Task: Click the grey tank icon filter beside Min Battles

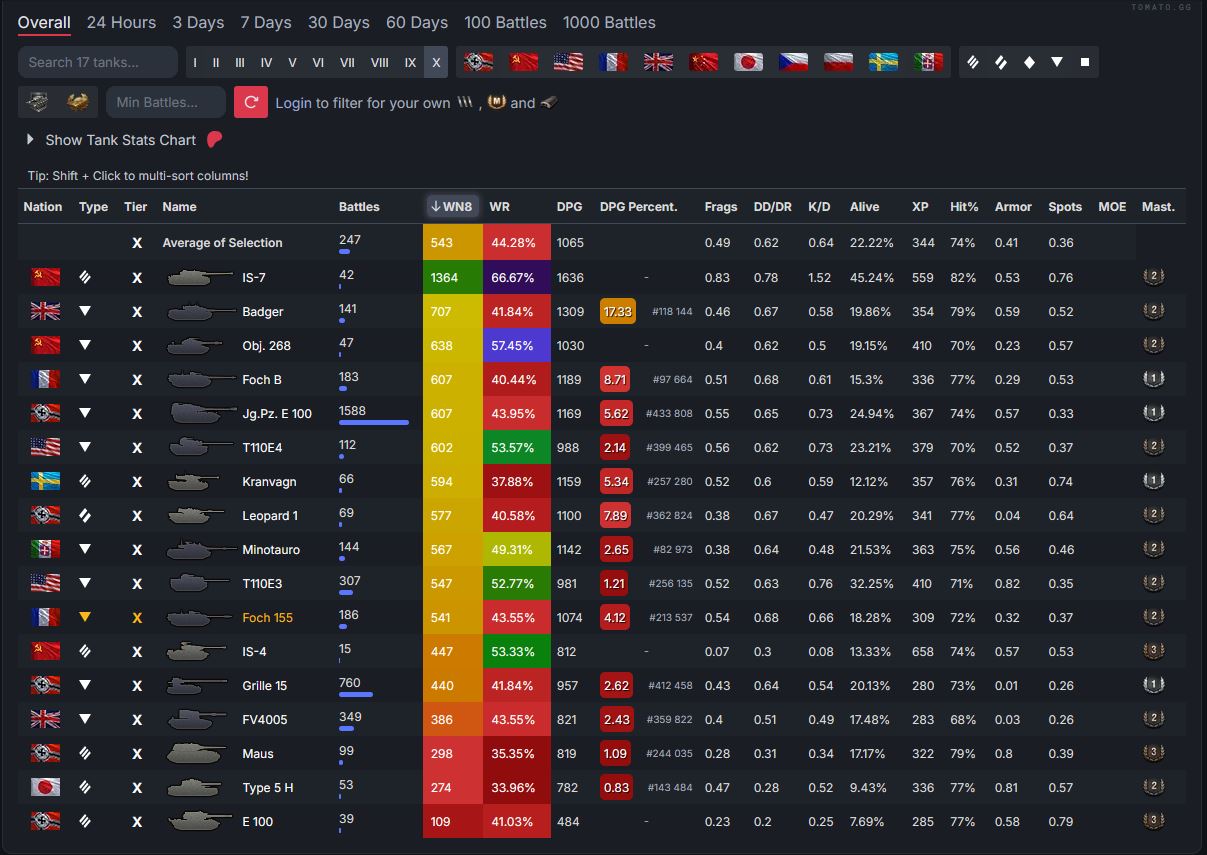Action: (x=38, y=102)
